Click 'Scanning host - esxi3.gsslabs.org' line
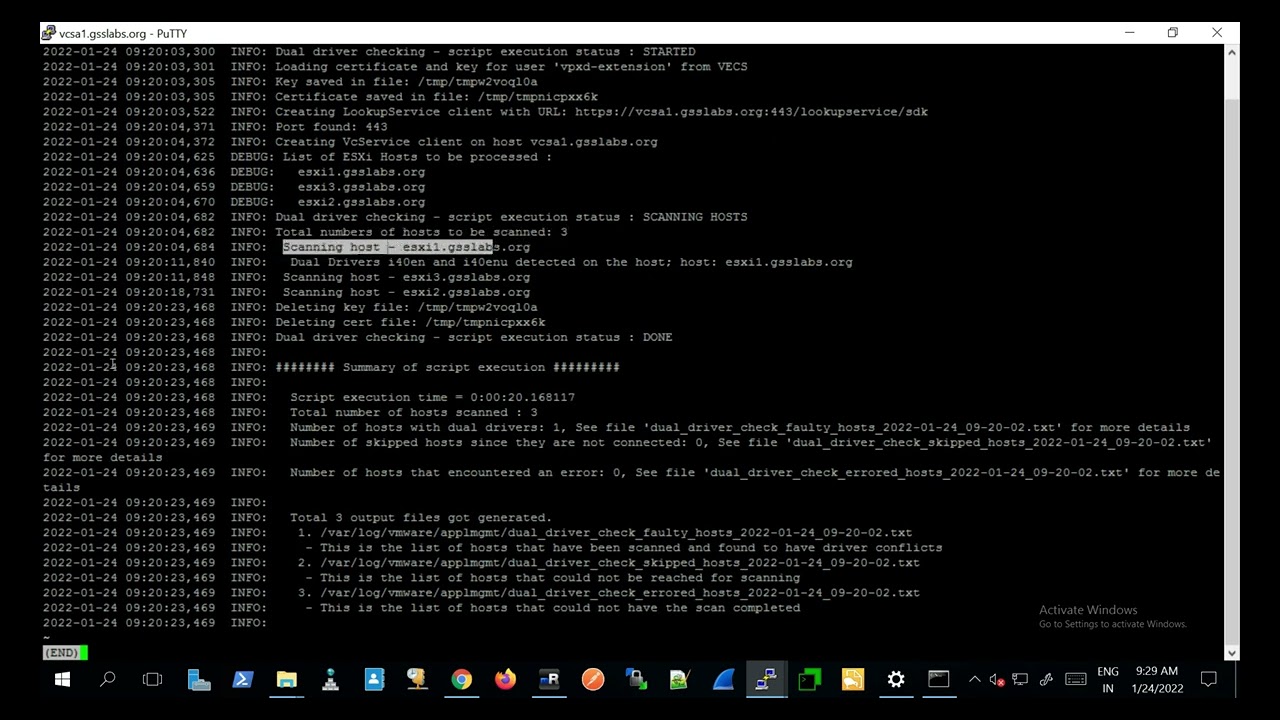The height and width of the screenshot is (720, 1280). click(406, 277)
